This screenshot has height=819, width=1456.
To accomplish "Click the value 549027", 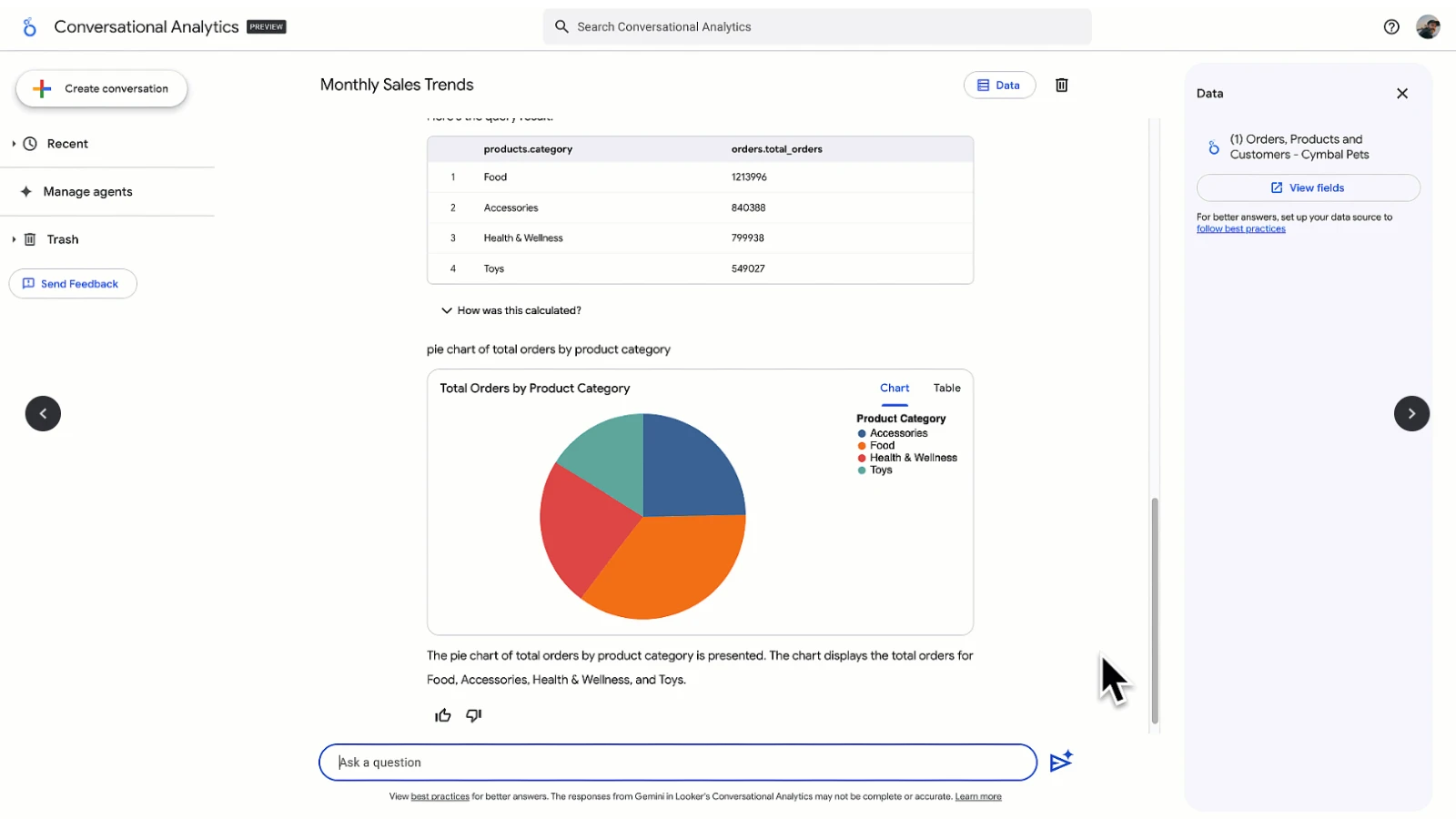I will point(748,269).
